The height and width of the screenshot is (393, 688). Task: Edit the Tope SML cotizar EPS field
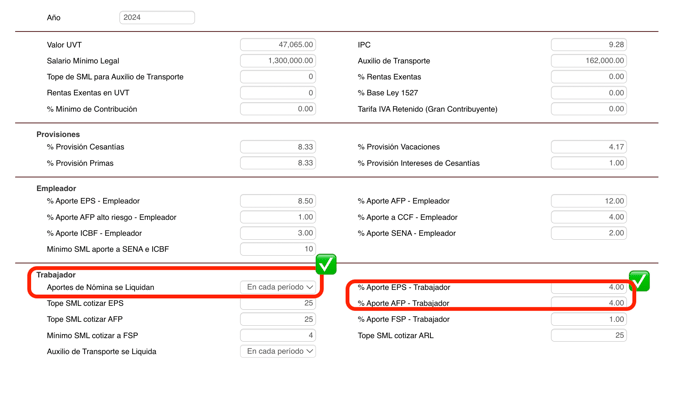pyautogui.click(x=278, y=303)
